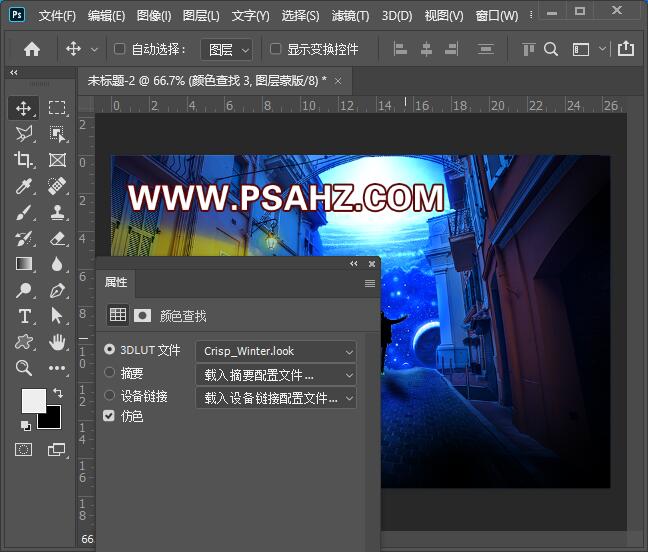The width and height of the screenshot is (648, 552).
Task: Select the Gradient tool
Action: click(24, 264)
